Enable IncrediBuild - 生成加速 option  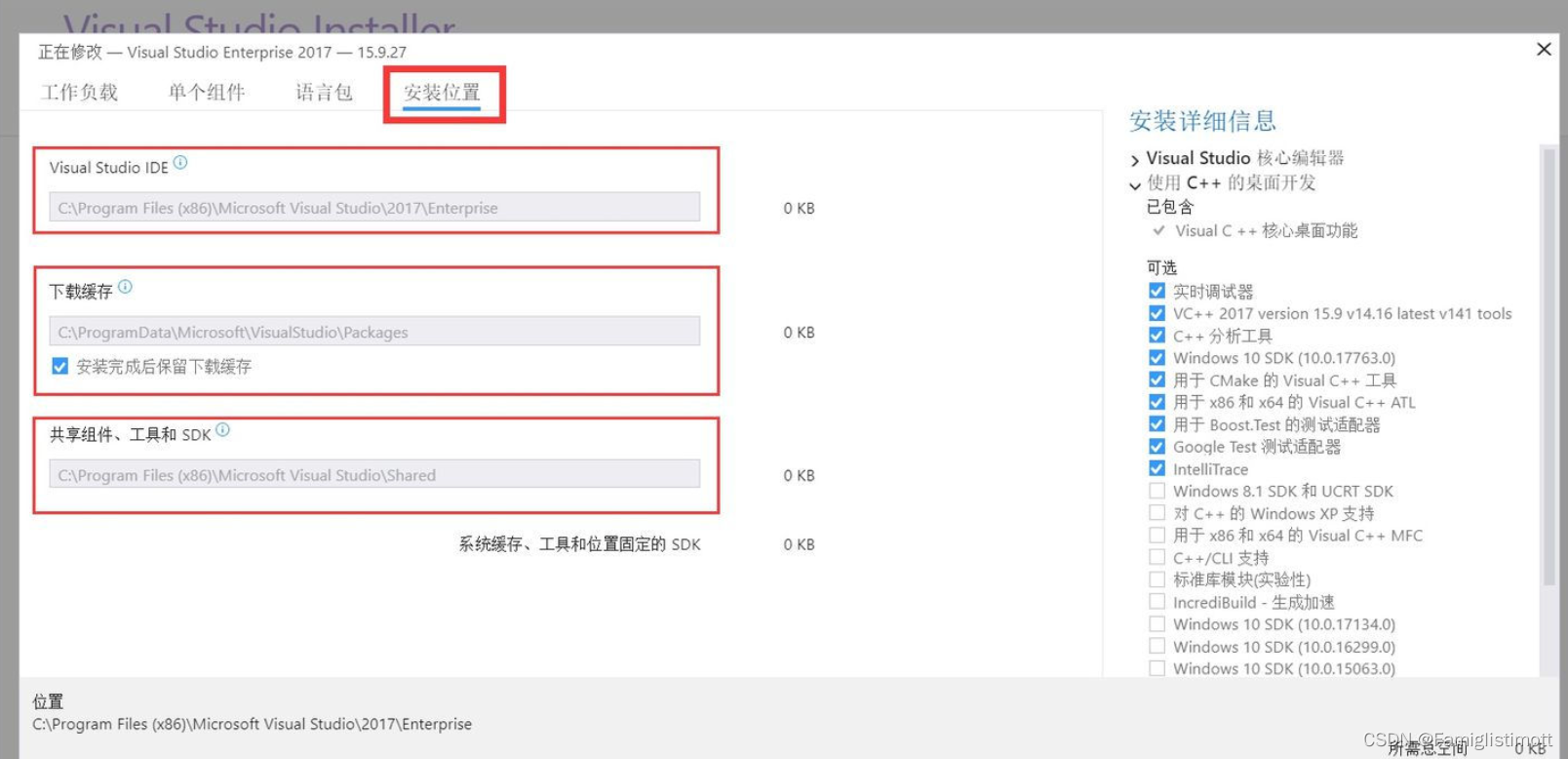click(x=1156, y=601)
